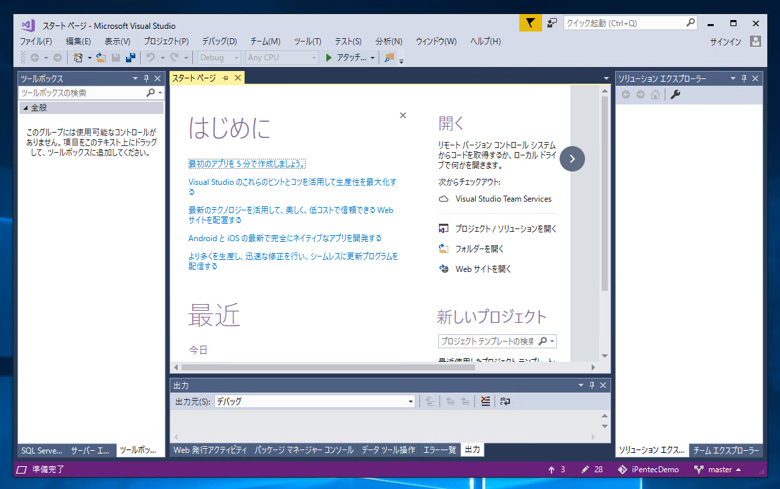
Task: Click the Clear All icon in Output panel
Action: pyautogui.click(x=486, y=401)
